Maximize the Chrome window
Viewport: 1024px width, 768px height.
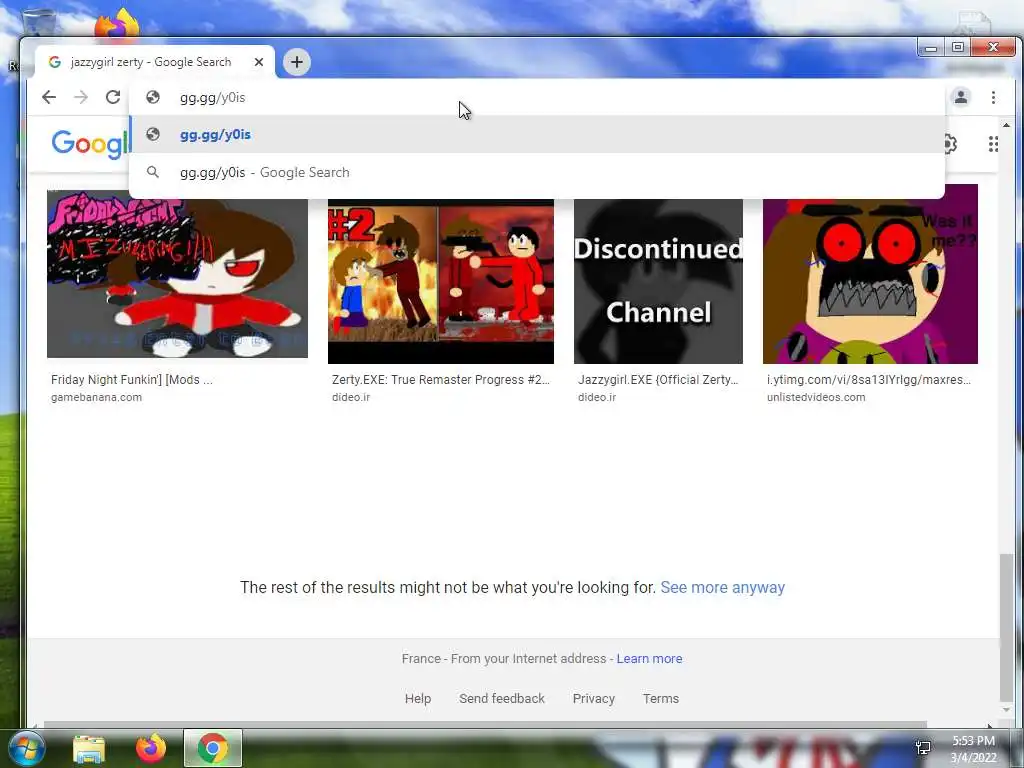[958, 48]
